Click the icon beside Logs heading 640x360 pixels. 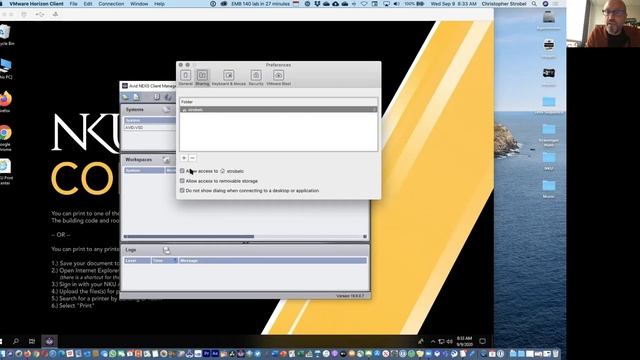[166, 250]
